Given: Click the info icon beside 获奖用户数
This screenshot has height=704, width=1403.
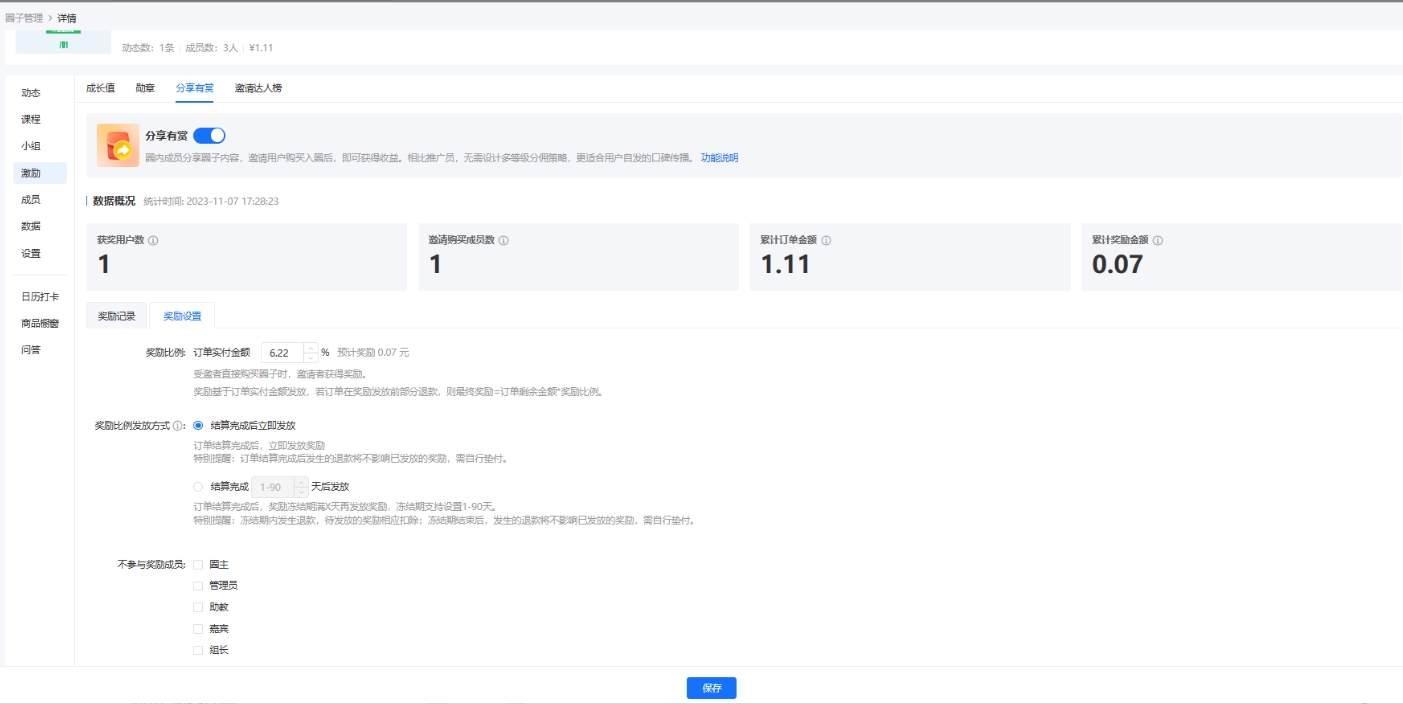Looking at the screenshot, I should [153, 239].
